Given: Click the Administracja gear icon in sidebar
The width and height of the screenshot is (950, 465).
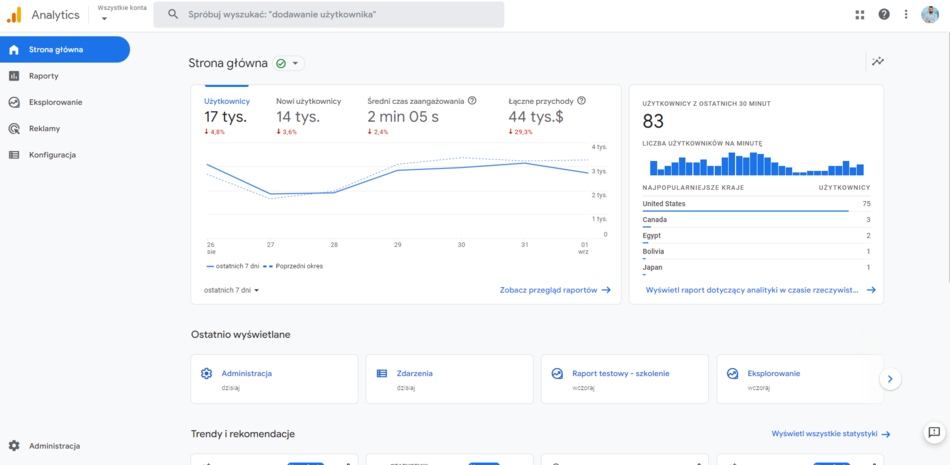Looking at the screenshot, I should tap(14, 446).
